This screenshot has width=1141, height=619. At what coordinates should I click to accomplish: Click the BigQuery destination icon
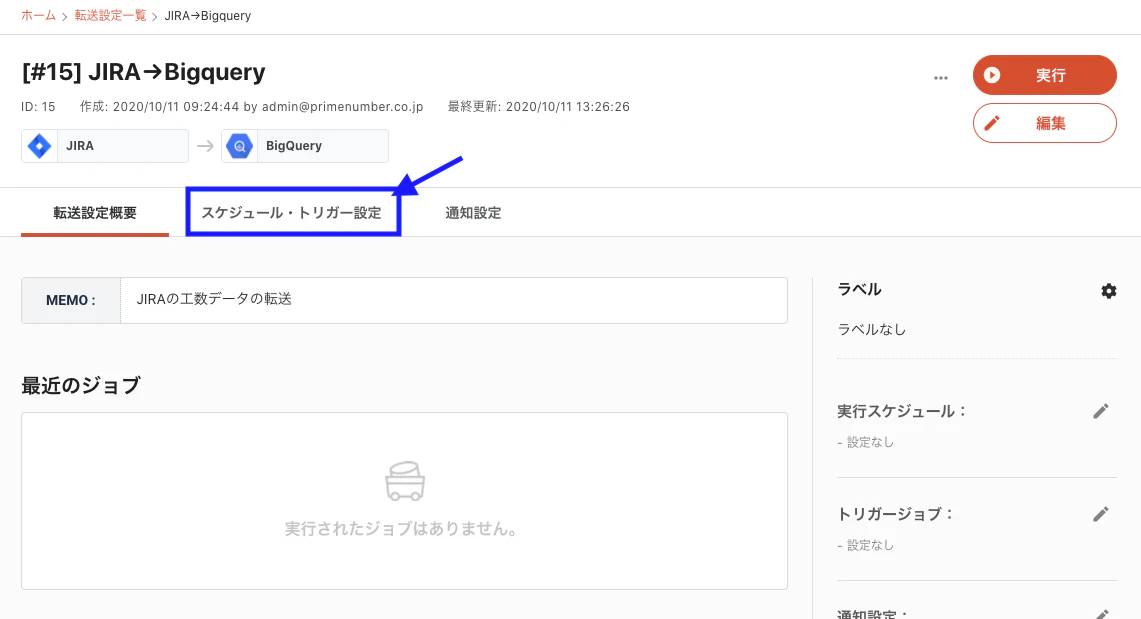click(239, 145)
